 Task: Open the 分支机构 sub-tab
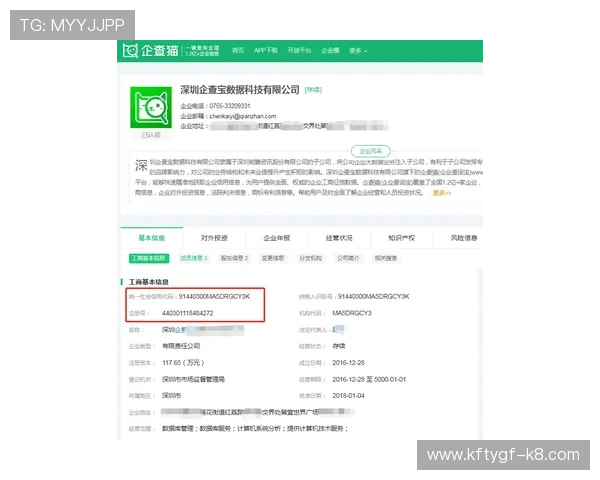tap(310, 258)
